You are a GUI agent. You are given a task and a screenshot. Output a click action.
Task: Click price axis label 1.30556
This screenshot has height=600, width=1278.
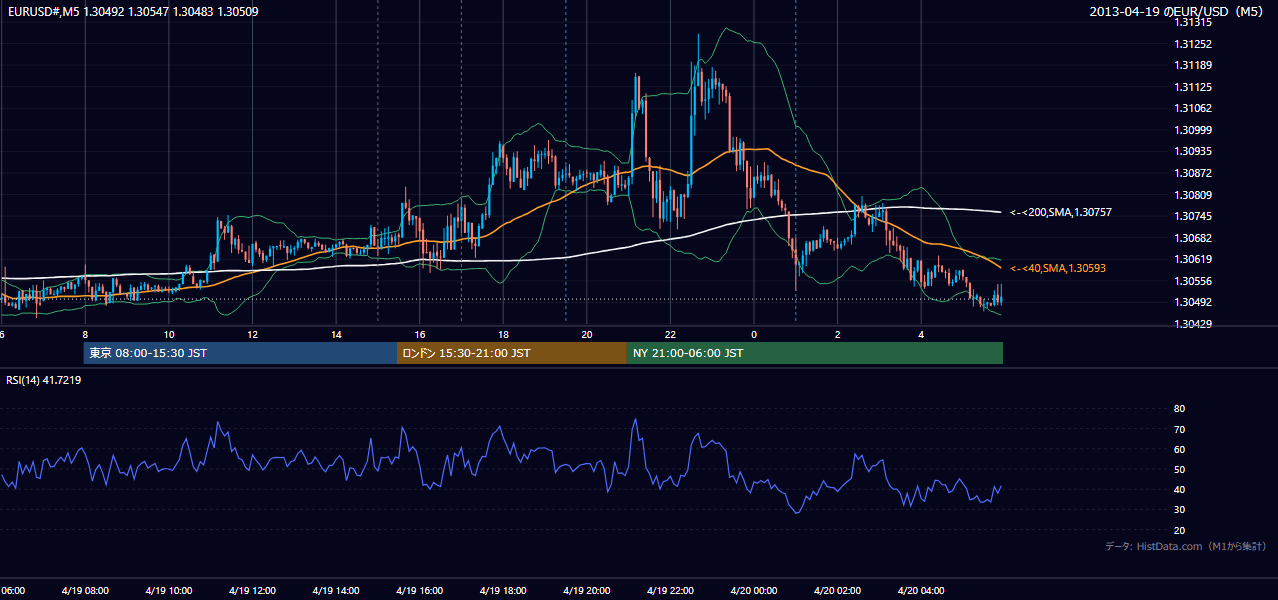(x=1193, y=281)
